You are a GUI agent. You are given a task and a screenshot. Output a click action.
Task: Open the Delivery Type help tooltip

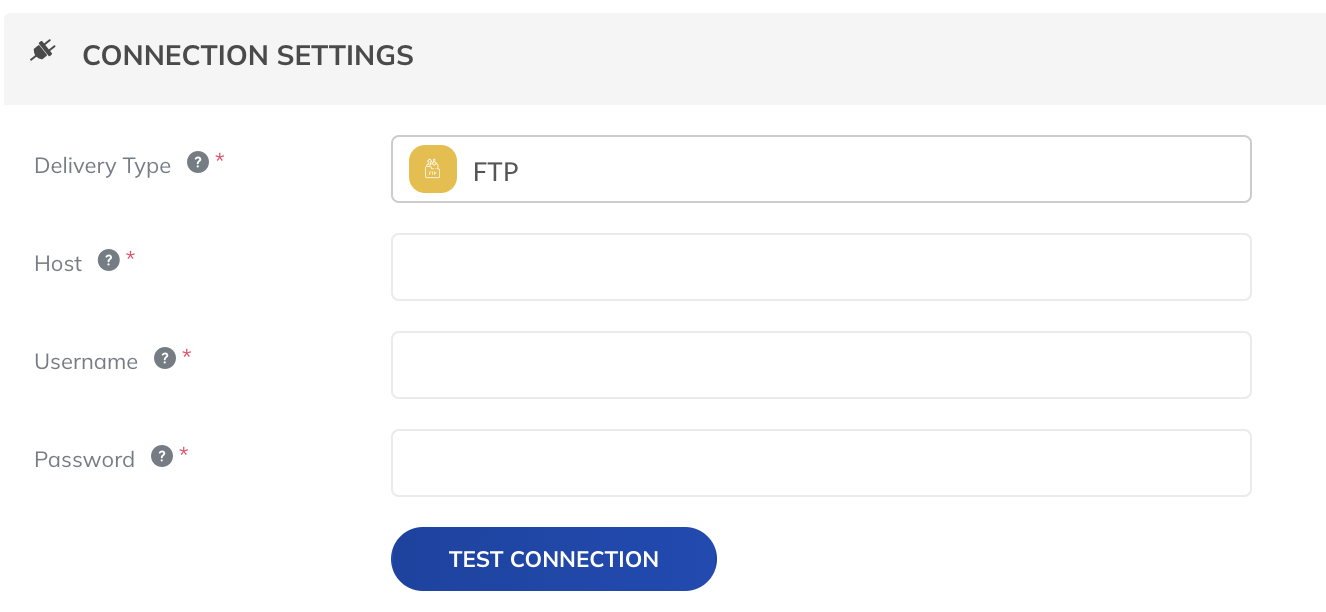(x=196, y=160)
